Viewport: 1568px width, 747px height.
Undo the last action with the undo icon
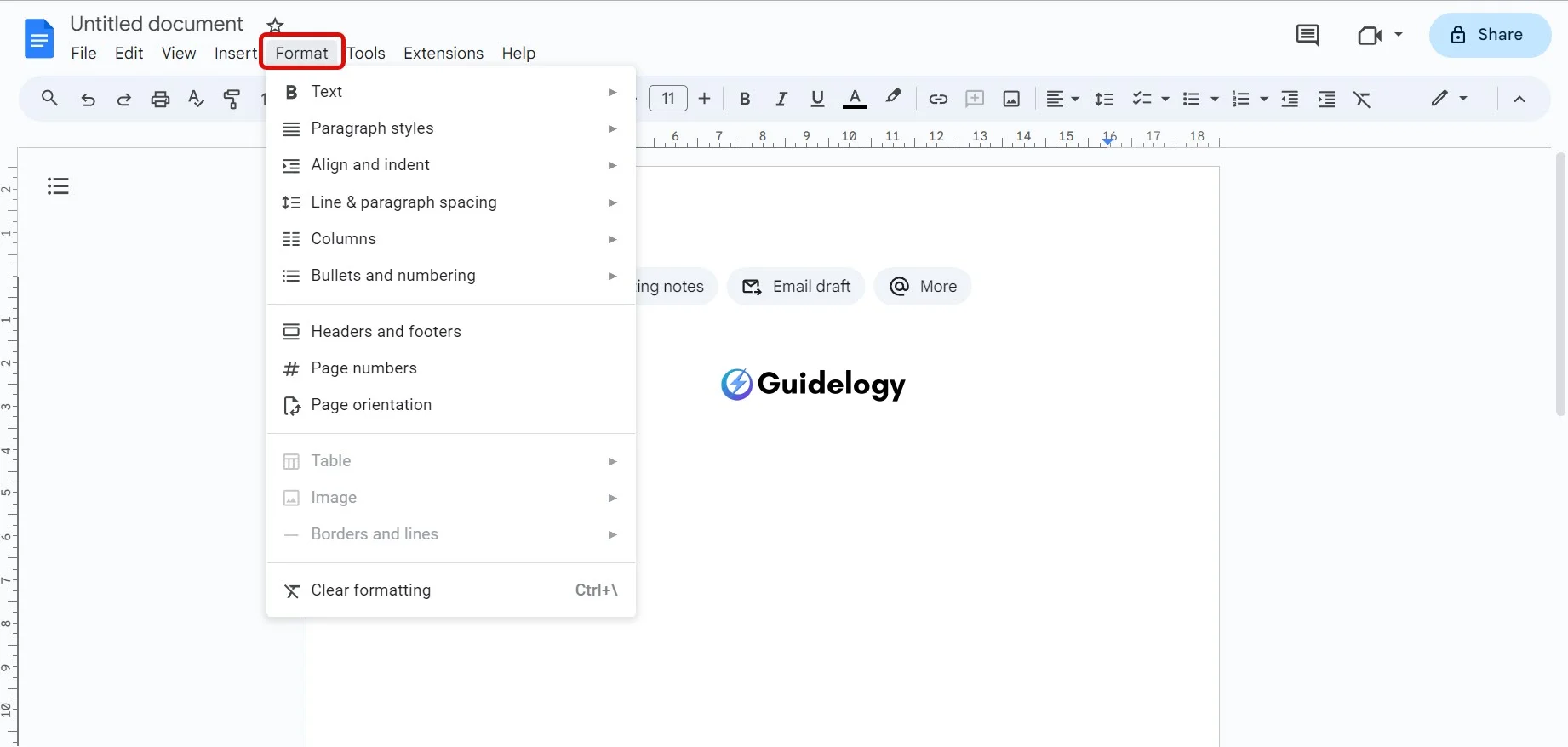88,99
